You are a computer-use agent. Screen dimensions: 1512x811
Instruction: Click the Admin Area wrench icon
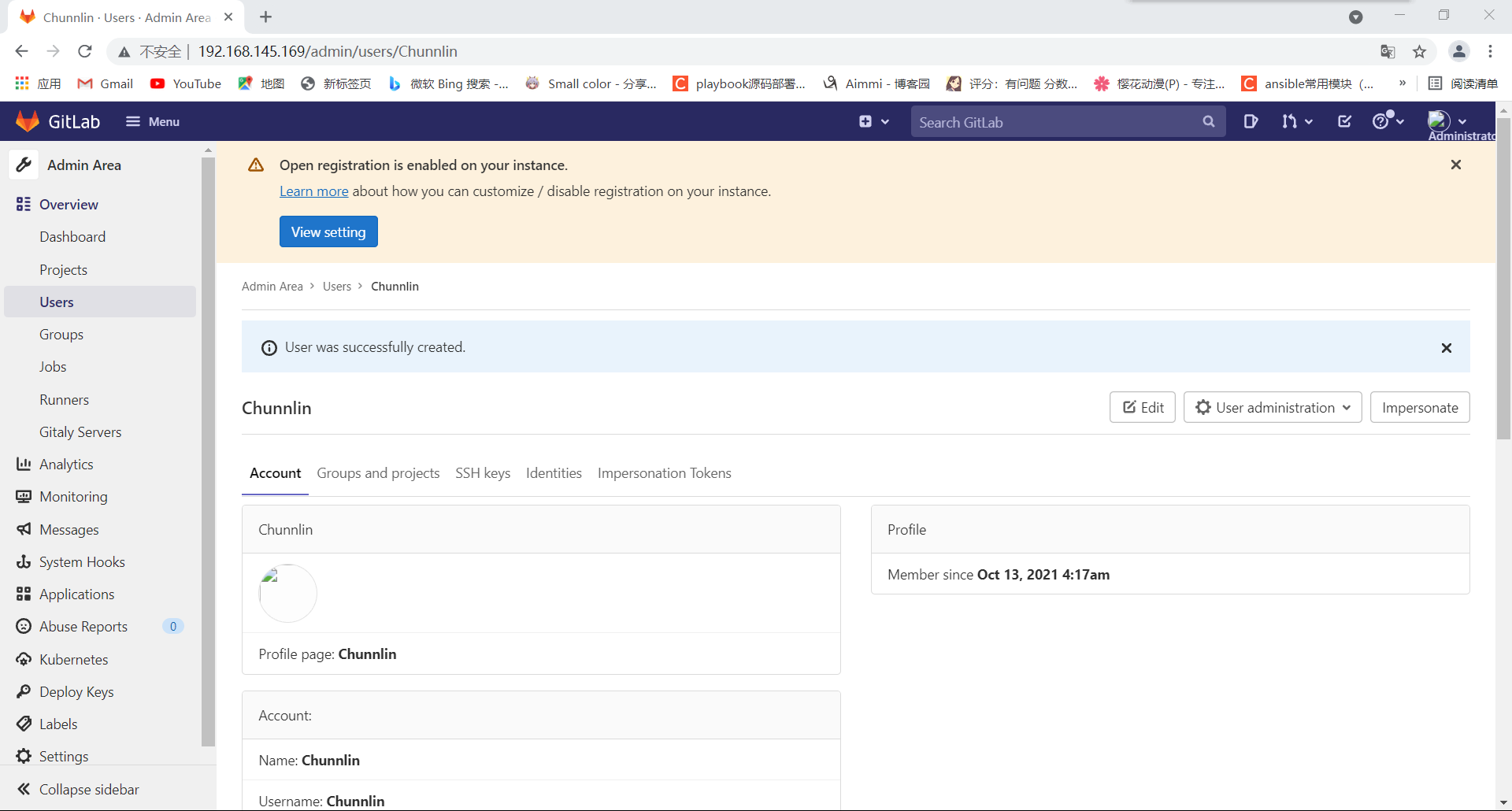(x=24, y=165)
